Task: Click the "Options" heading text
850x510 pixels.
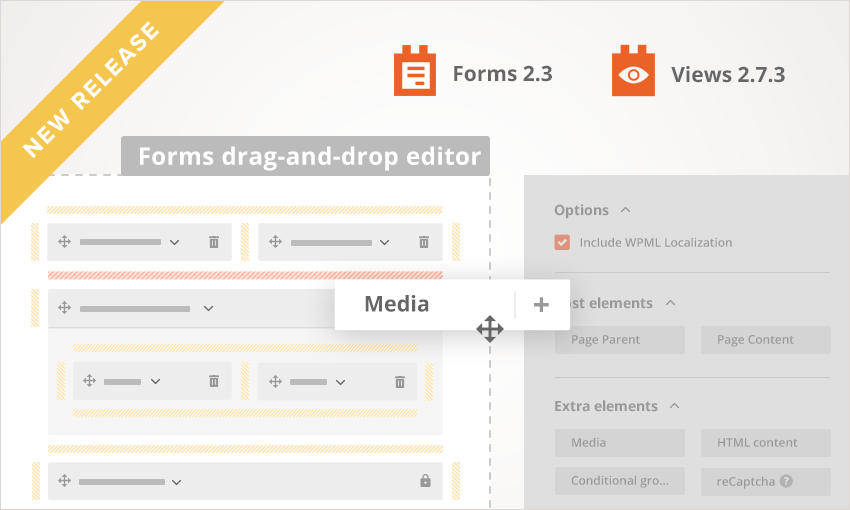Action: (x=581, y=210)
